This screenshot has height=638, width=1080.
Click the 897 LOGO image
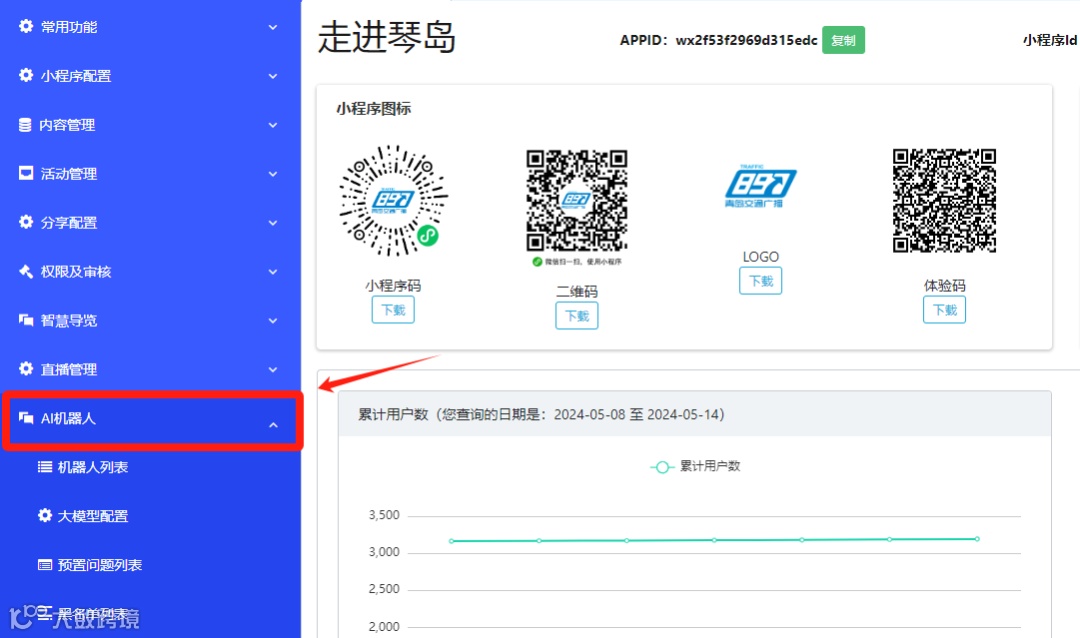760,186
